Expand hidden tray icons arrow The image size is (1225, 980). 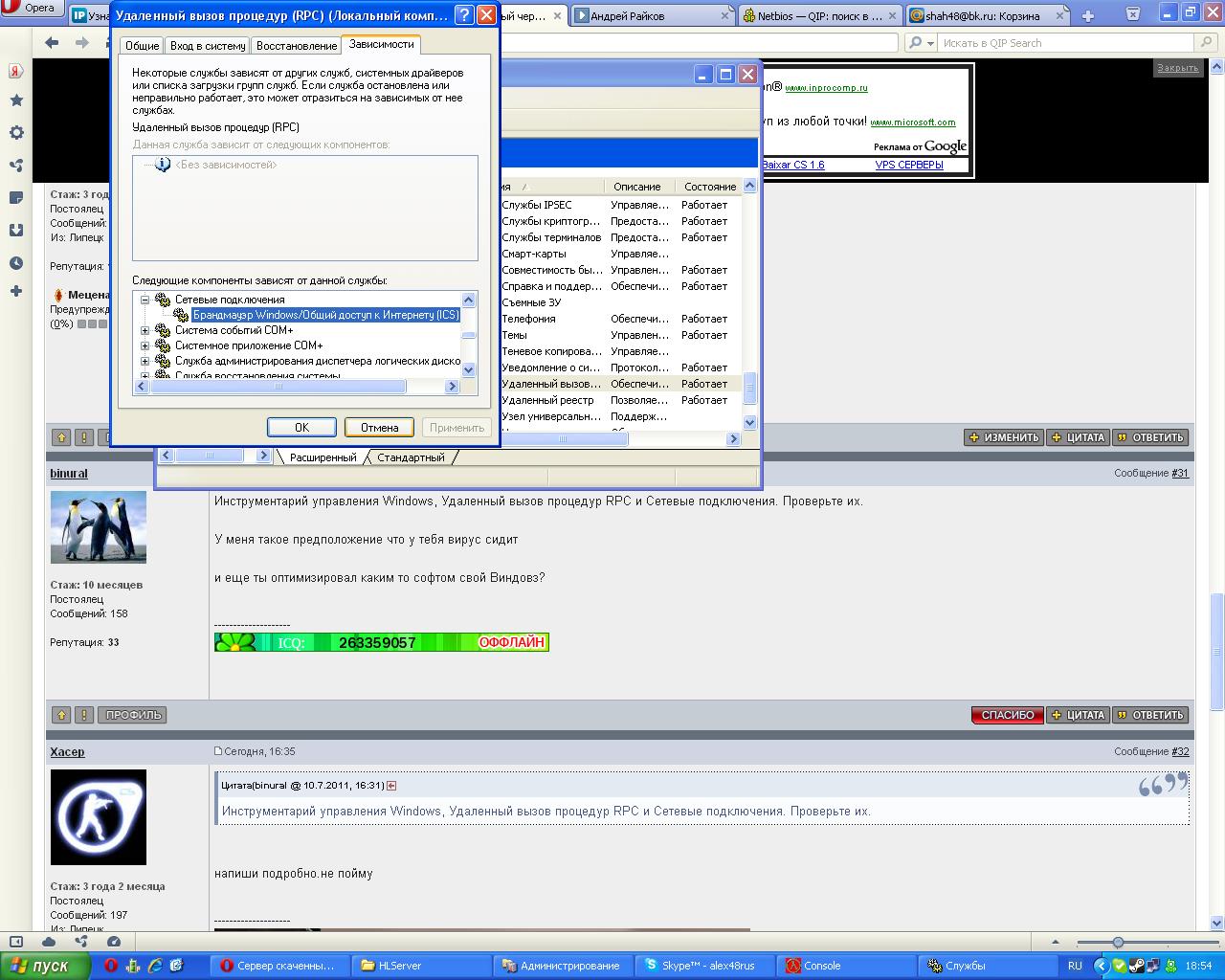(x=1101, y=966)
